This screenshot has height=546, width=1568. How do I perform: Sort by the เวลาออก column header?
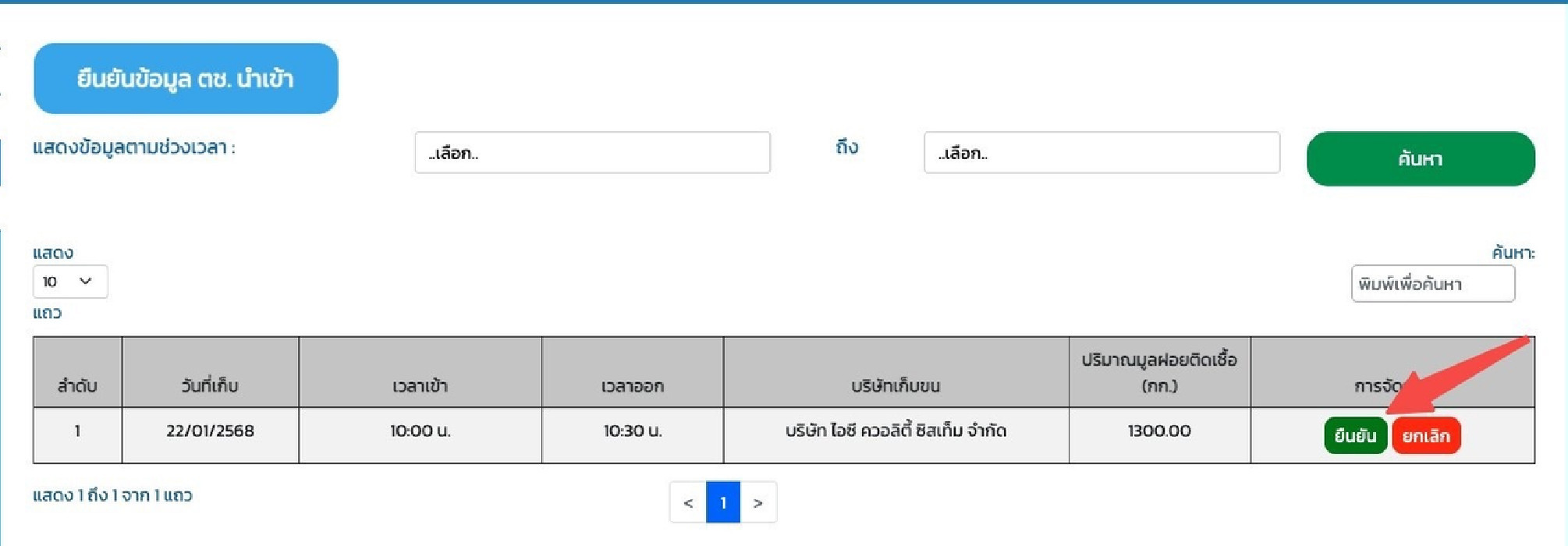(x=633, y=372)
